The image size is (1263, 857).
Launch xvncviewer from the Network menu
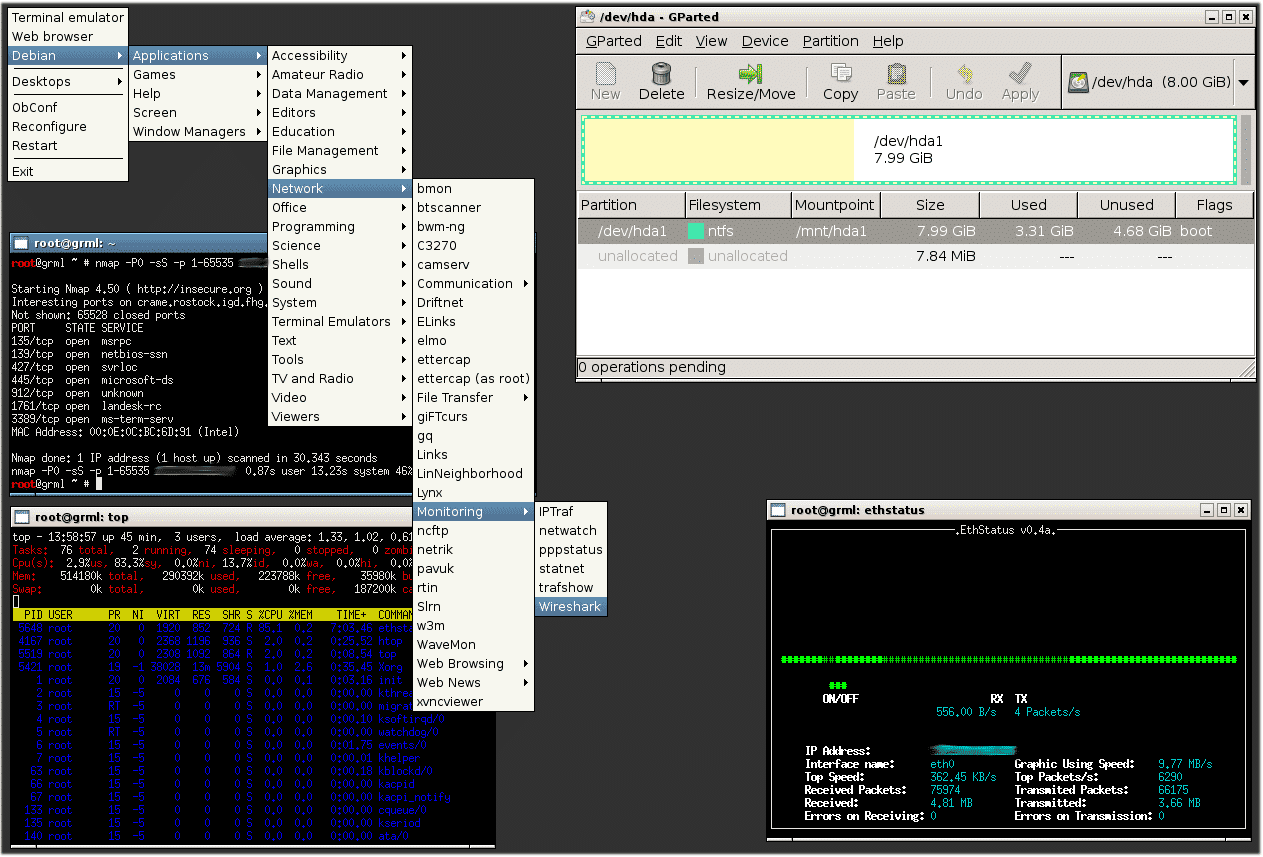tap(474, 702)
